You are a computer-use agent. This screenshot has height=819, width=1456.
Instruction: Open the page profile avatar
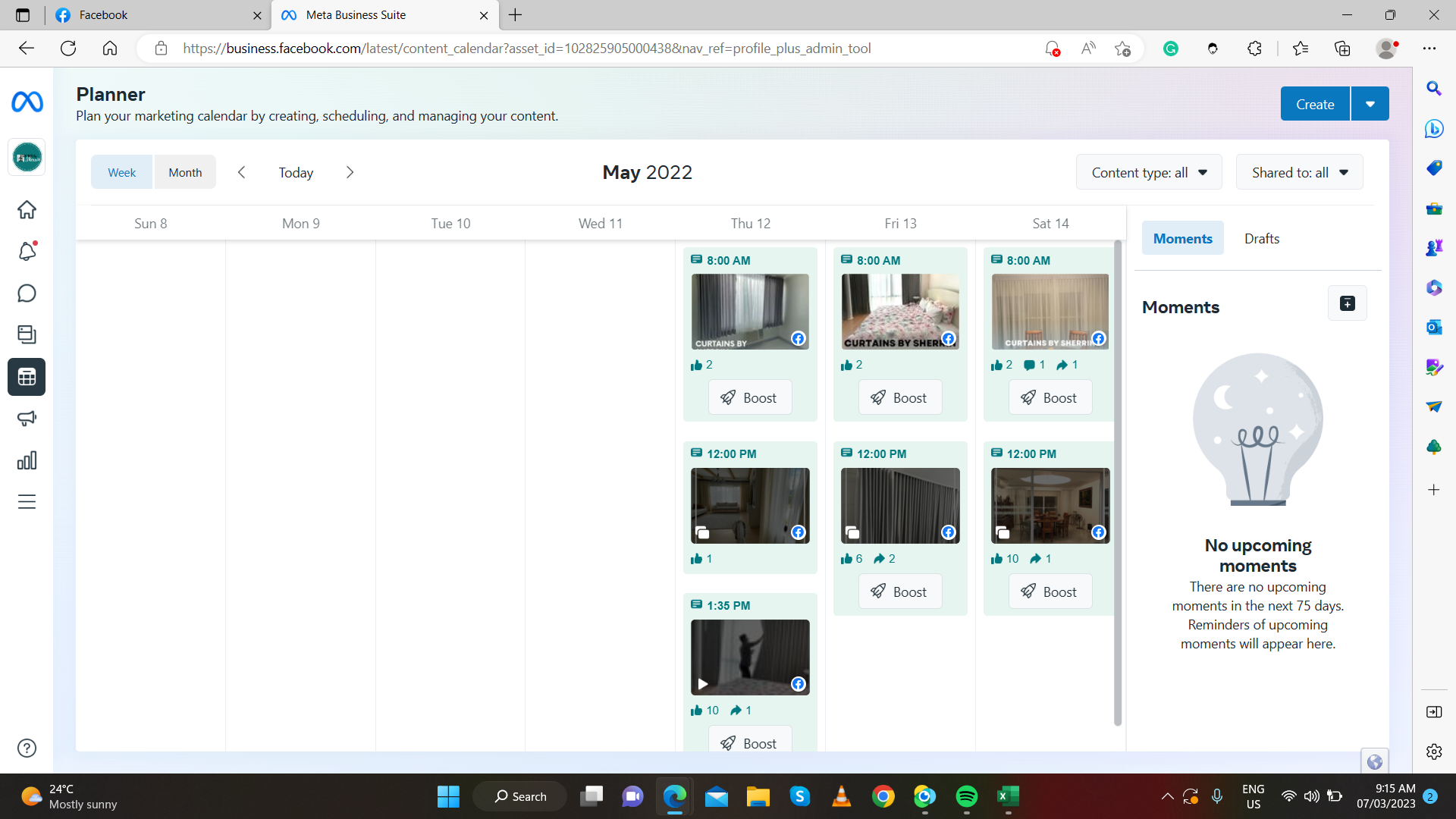27,158
